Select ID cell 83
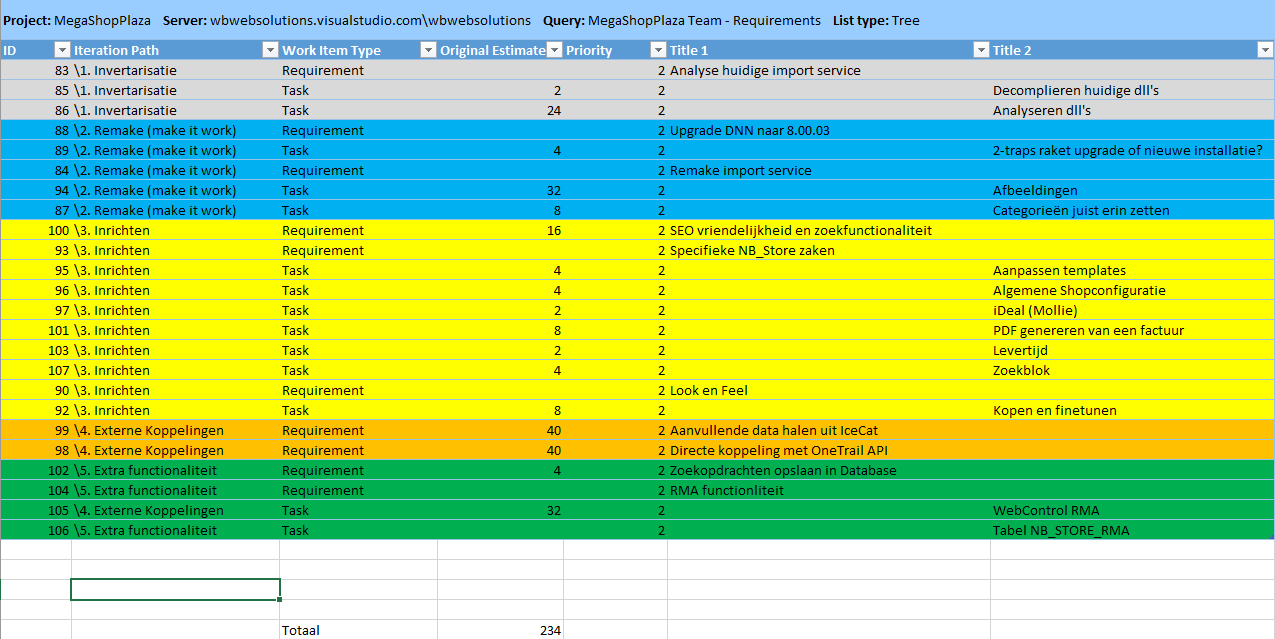Screen dimensions: 1275x639 [36, 70]
